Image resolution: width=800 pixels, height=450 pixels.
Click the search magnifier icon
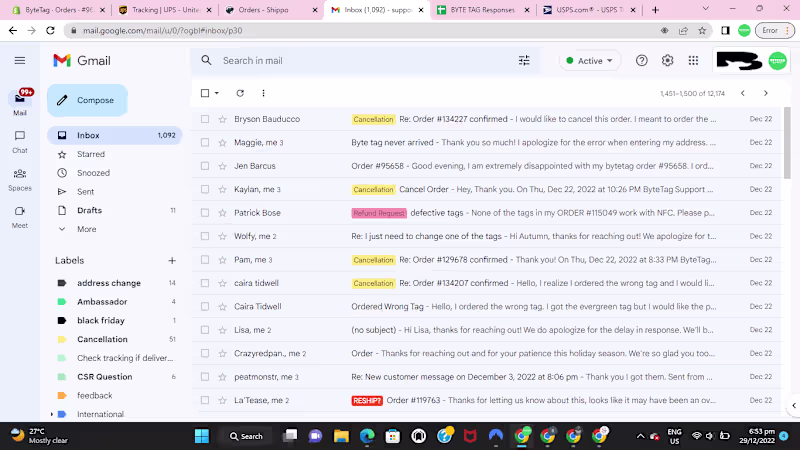pyautogui.click(x=206, y=61)
